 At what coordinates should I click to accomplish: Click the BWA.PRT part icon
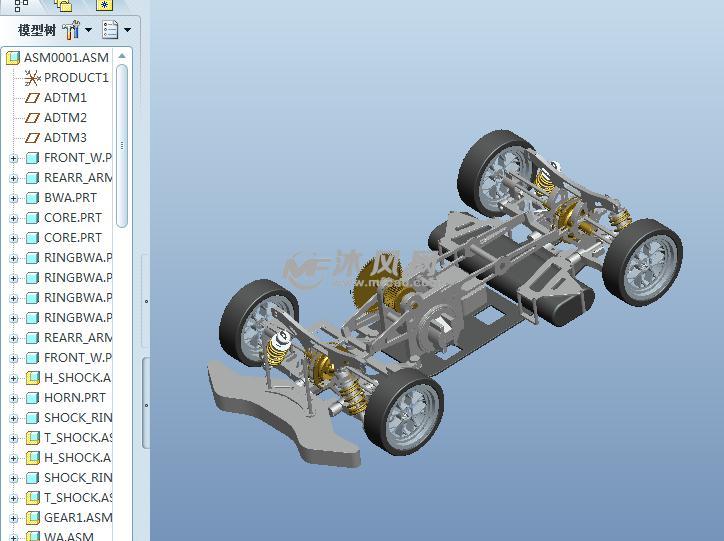tap(32, 198)
